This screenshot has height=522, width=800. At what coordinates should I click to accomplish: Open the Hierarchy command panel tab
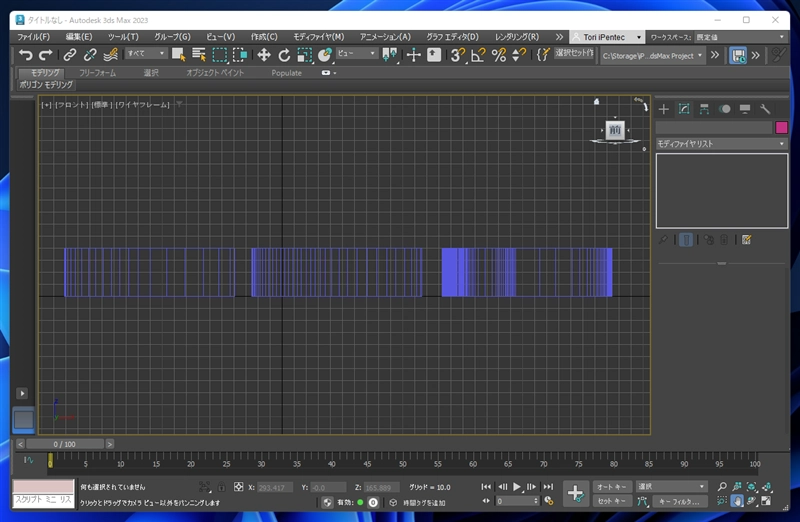(x=704, y=109)
